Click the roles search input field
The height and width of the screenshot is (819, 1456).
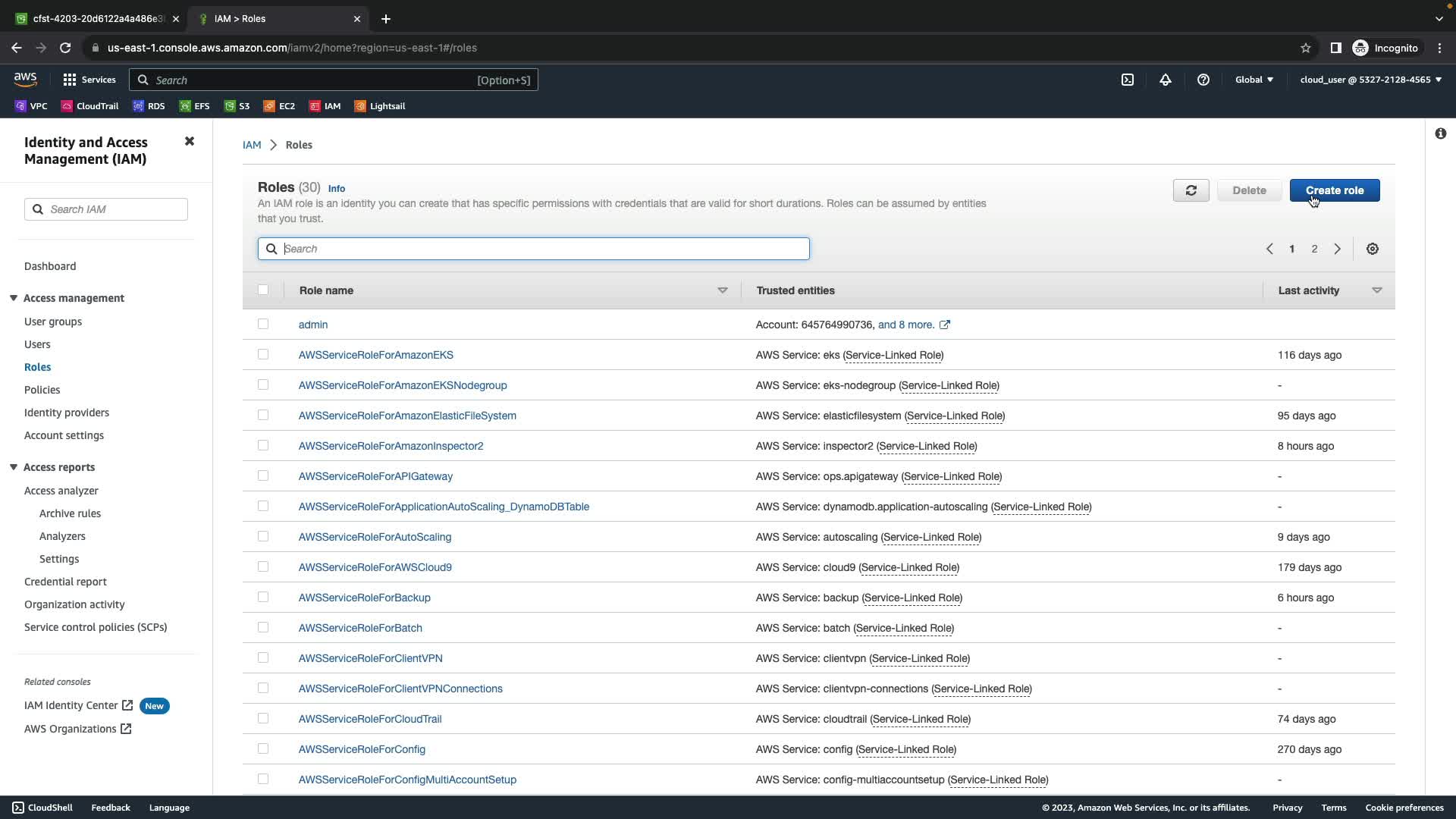coord(542,249)
